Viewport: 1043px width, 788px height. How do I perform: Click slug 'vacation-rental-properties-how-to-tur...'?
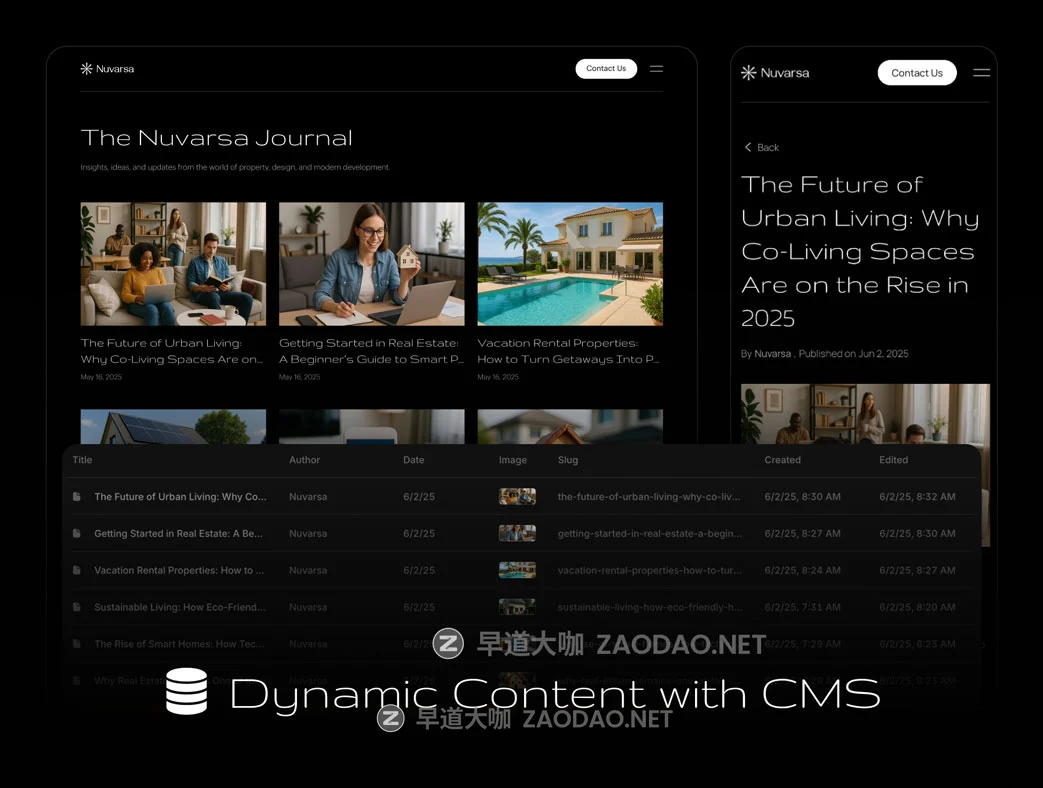tap(649, 570)
